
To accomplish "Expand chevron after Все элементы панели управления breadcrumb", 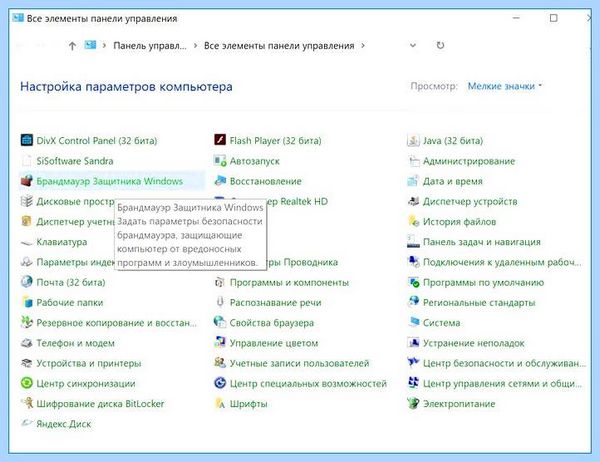I will (x=362, y=46).
